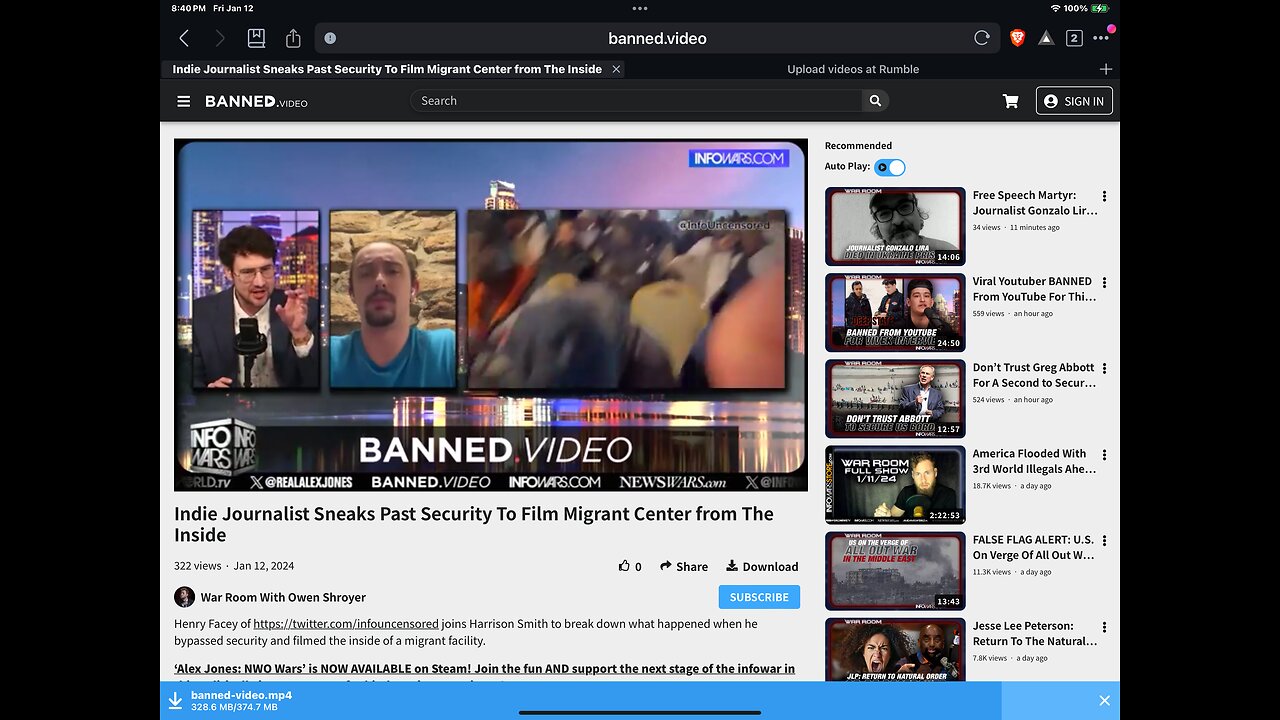Select the Indie Journalist Sneaks Past Security tab
Viewport: 1280px width, 720px height.
click(387, 69)
